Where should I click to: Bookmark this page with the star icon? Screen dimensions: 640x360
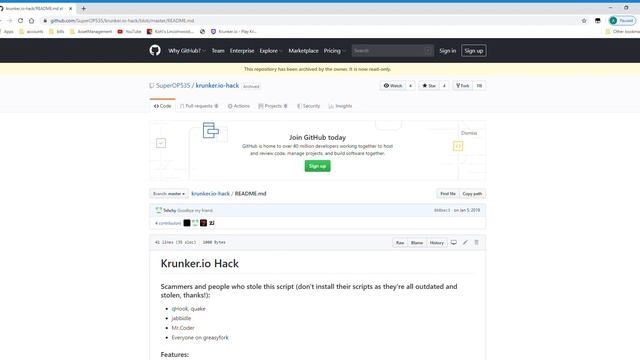click(584, 20)
